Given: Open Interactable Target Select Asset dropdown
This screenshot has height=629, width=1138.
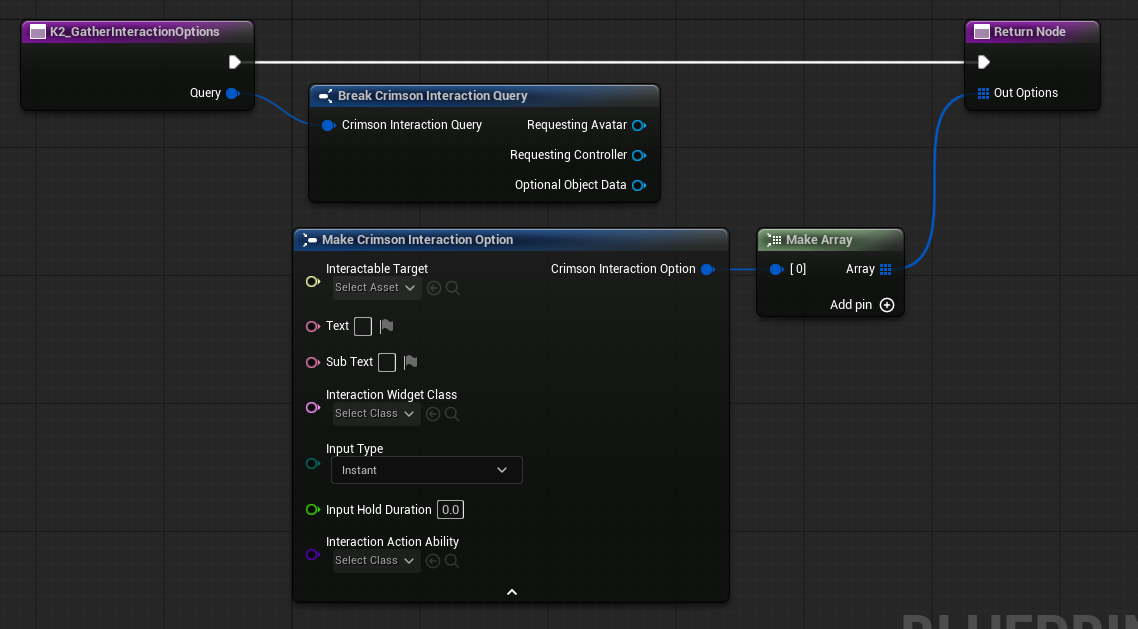Looking at the screenshot, I should [x=377, y=288].
